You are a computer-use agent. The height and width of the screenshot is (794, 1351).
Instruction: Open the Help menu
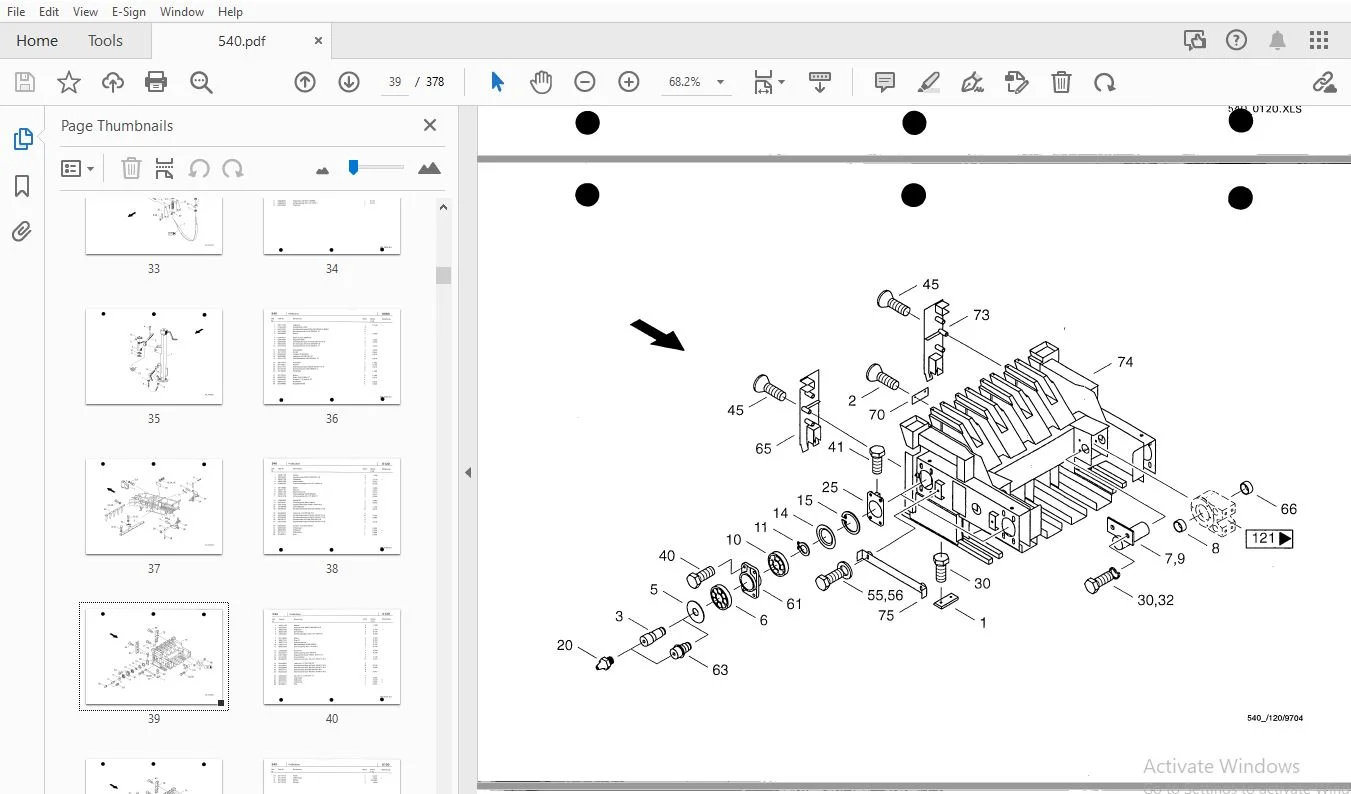point(230,11)
